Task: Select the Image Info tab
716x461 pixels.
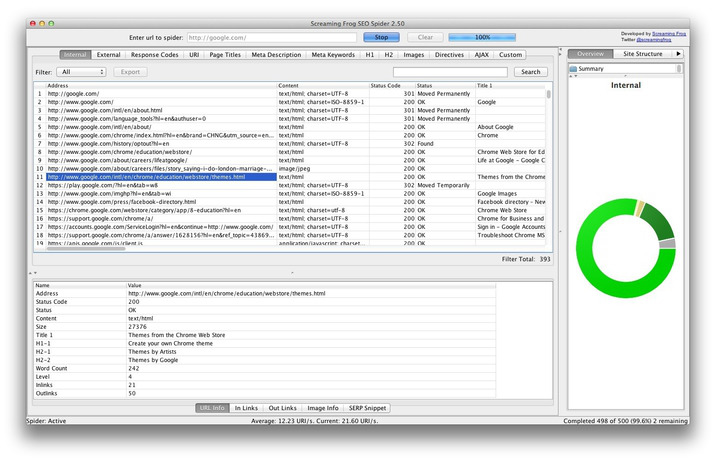Action: (322, 408)
